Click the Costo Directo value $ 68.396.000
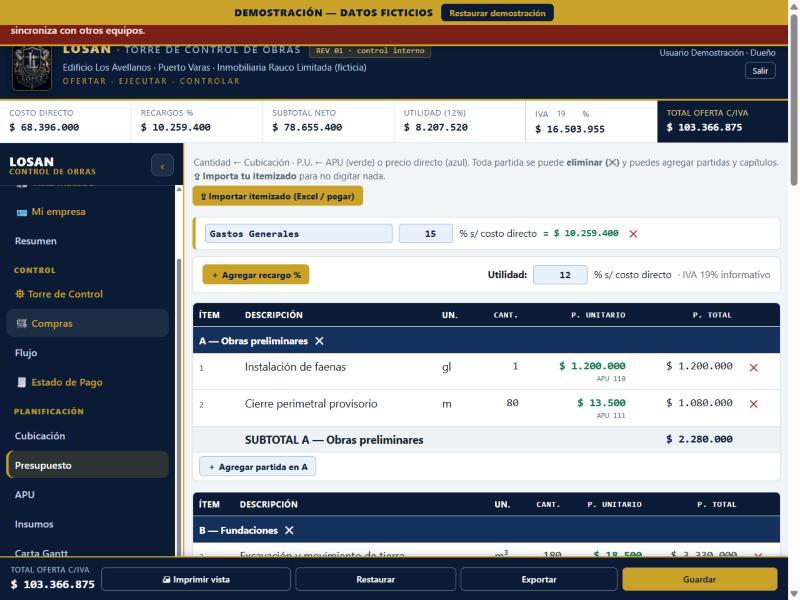The height and width of the screenshot is (600, 800). point(44,127)
